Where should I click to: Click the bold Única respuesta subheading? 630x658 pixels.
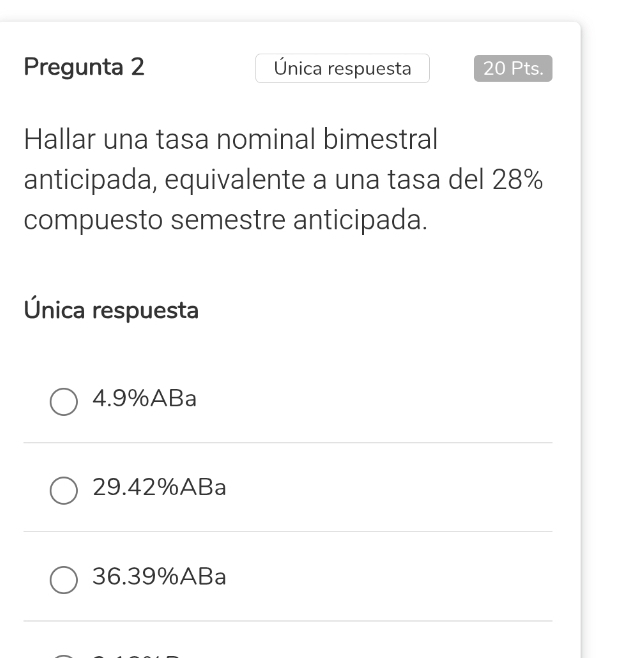[x=111, y=311]
